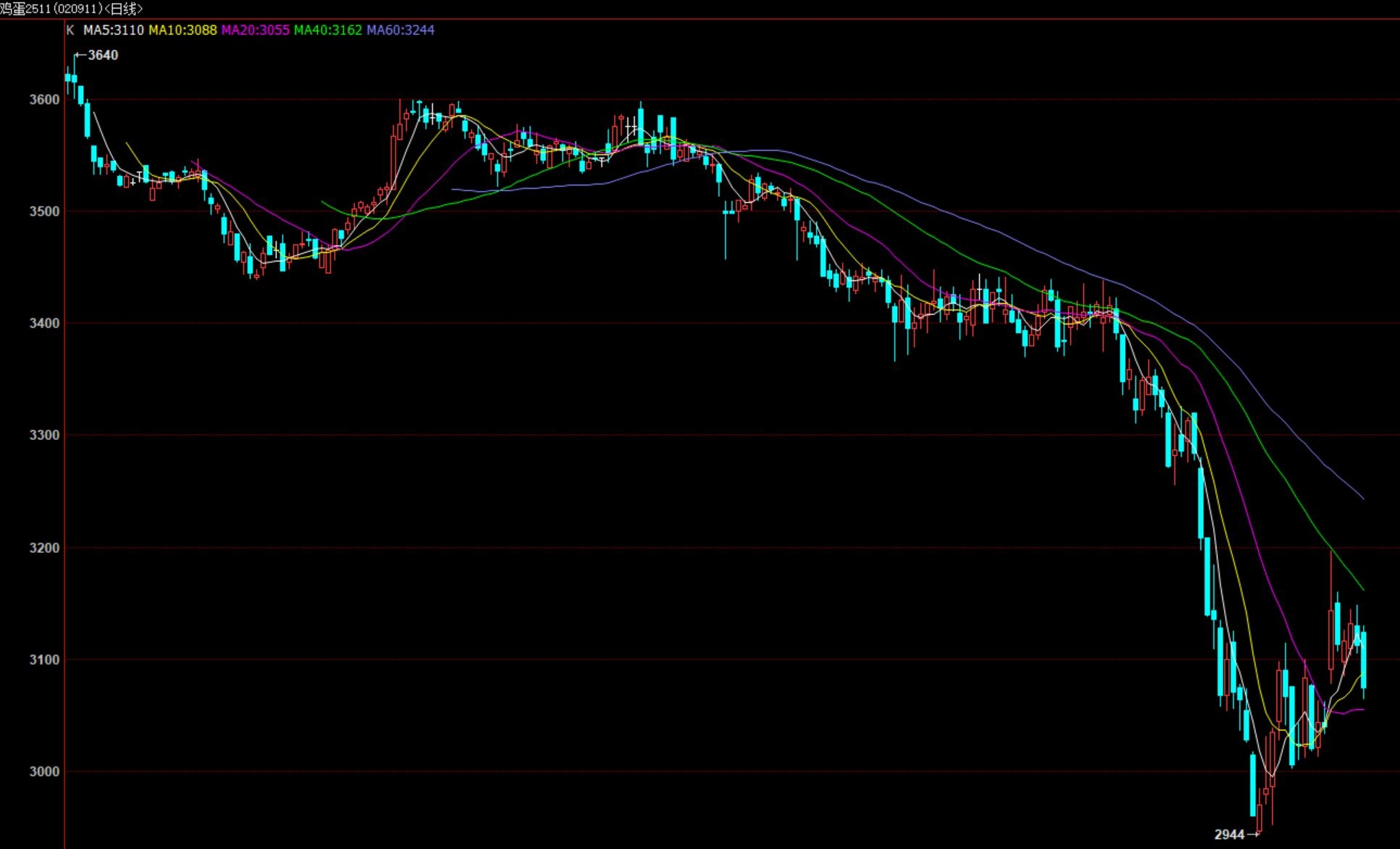Click the 3000 price axis label

coord(44,772)
